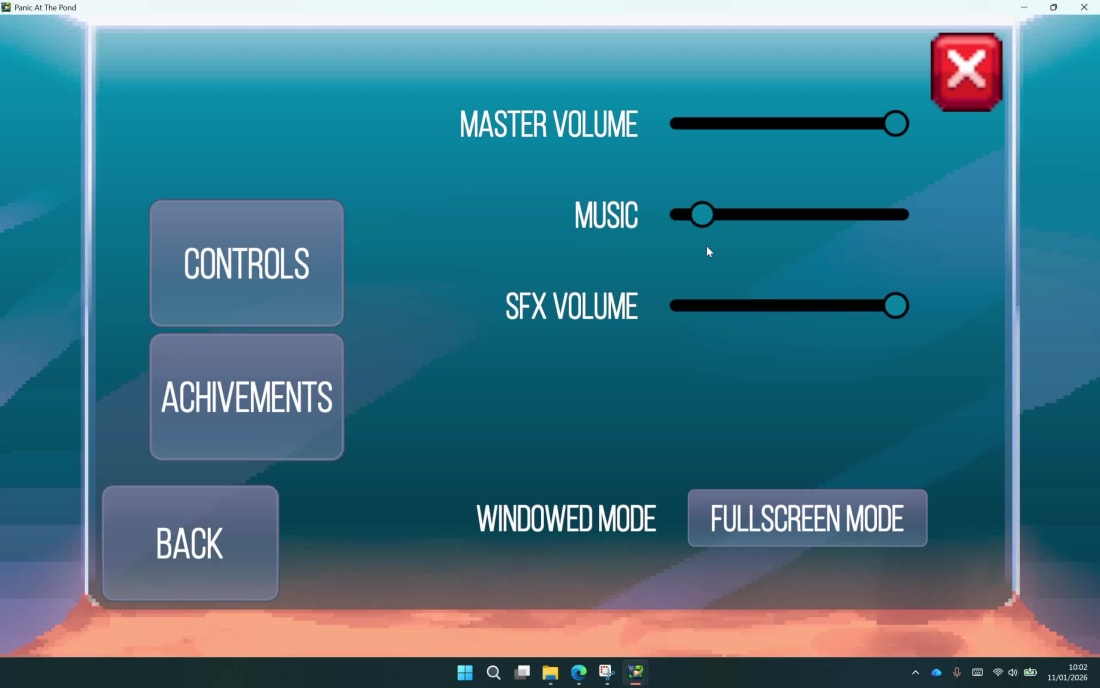Open Snipping Tool from the taskbar
This screenshot has width=1100, height=688.
[607, 673]
